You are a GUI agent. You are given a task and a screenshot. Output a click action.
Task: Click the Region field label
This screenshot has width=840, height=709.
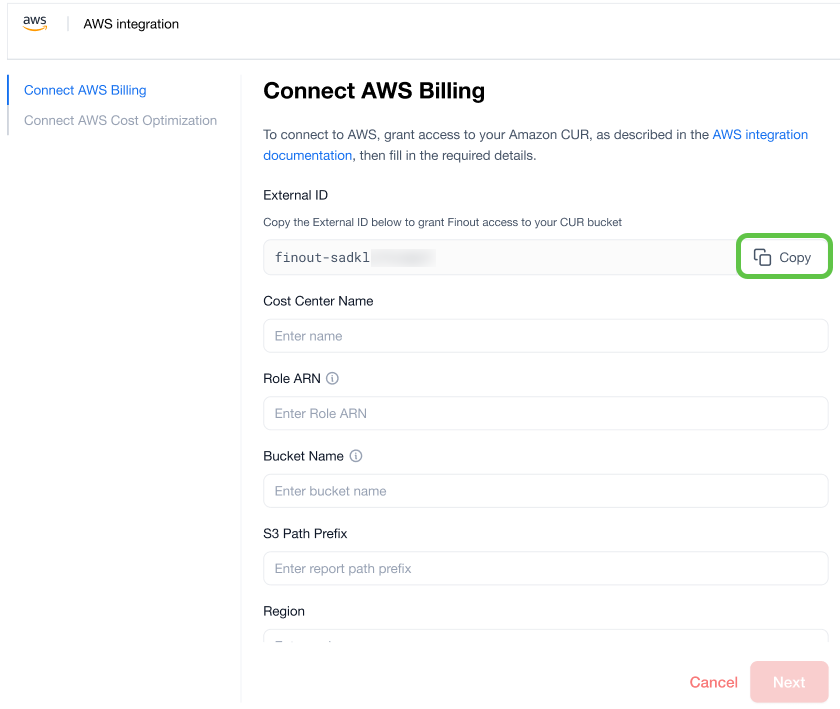(x=284, y=611)
